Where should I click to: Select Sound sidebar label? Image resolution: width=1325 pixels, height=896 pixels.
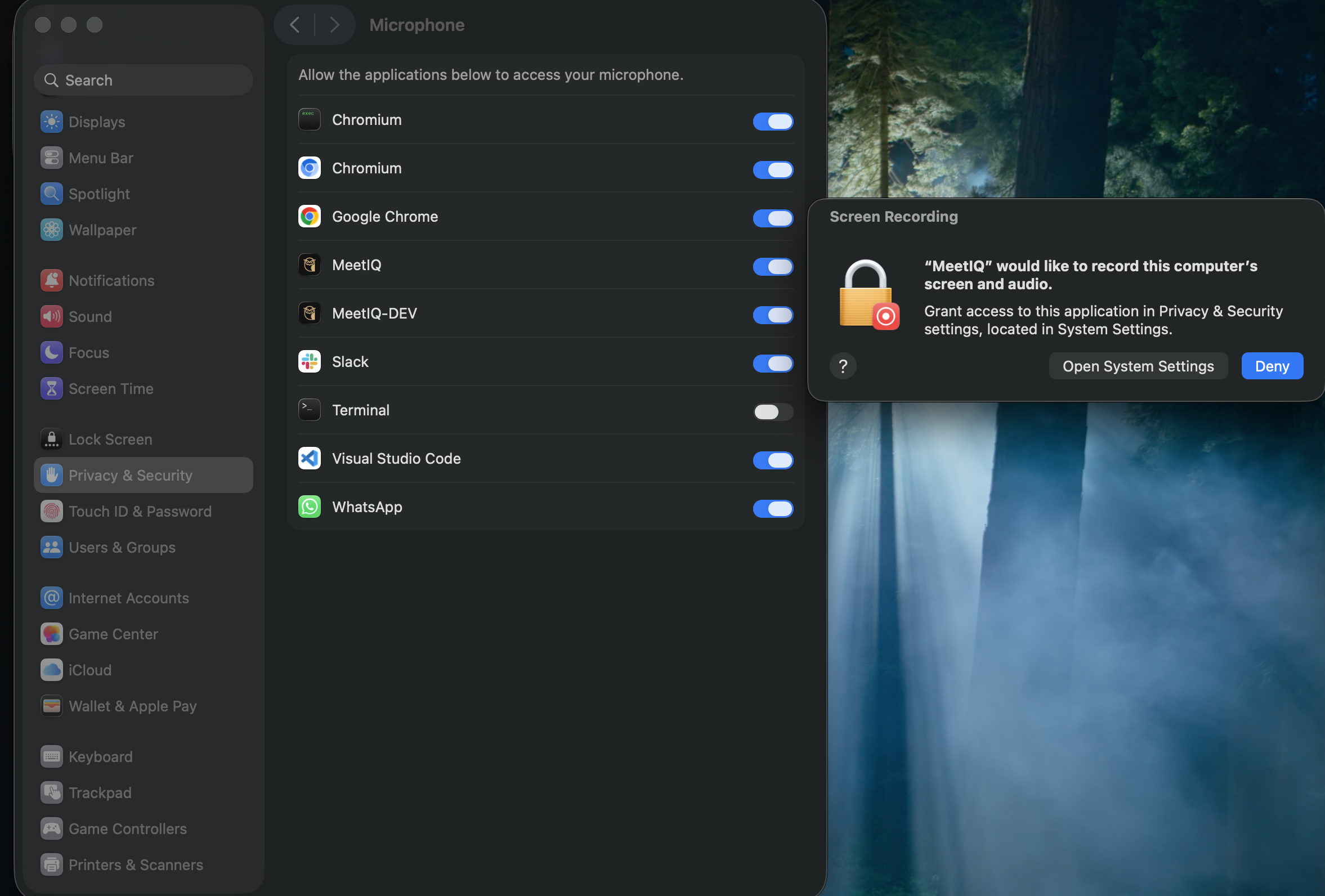(90, 316)
